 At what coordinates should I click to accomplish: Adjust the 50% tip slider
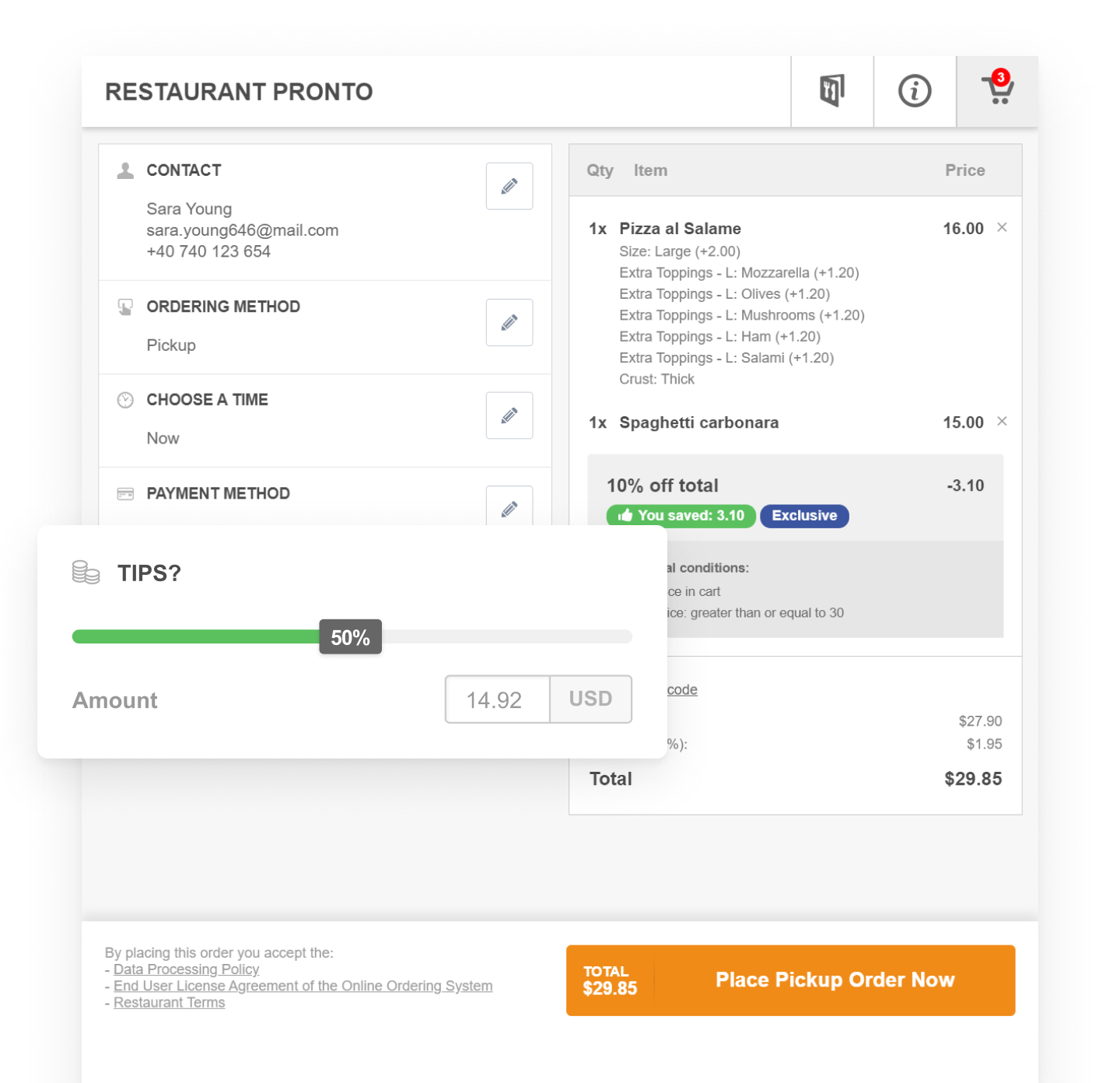tap(349, 636)
